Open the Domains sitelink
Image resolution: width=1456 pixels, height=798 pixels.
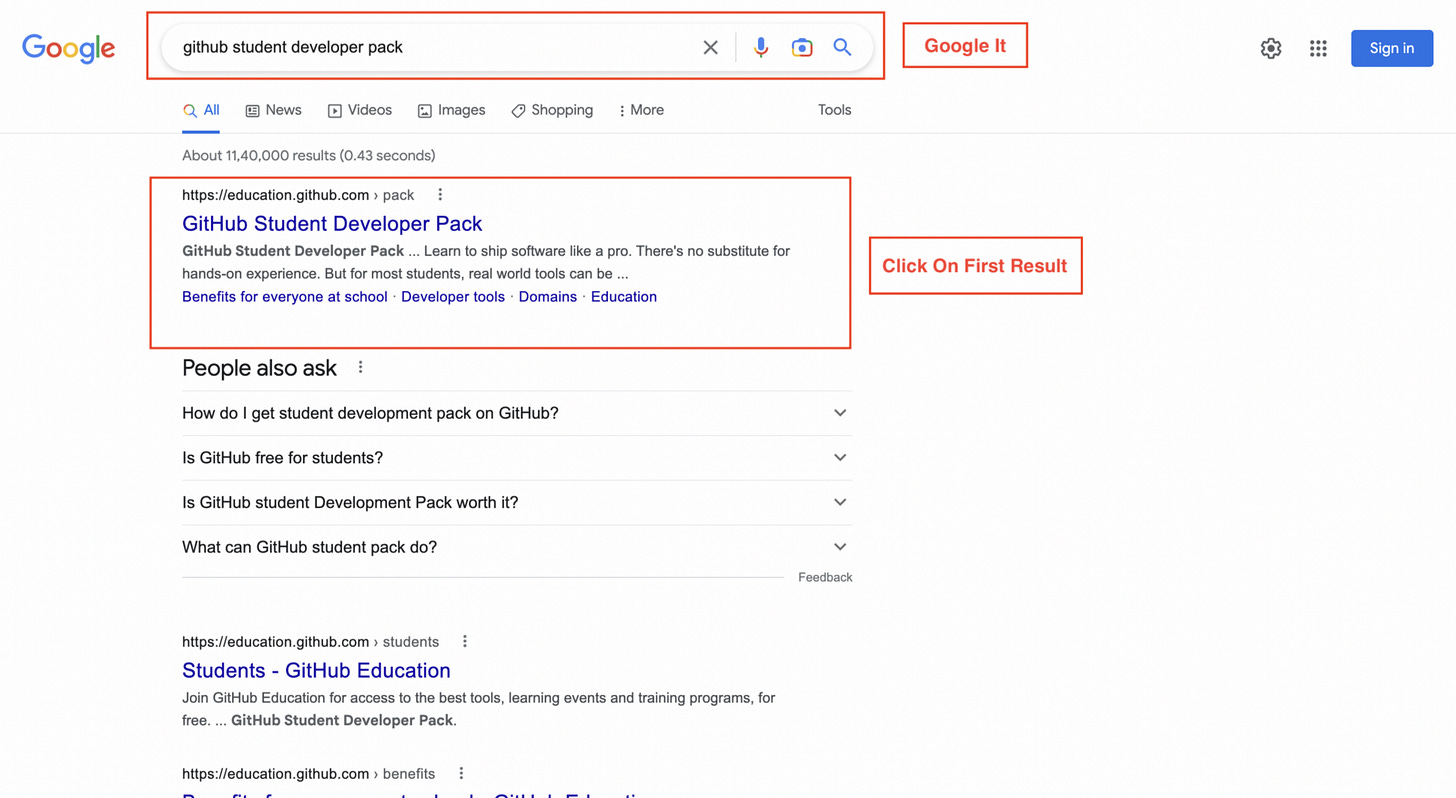548,297
